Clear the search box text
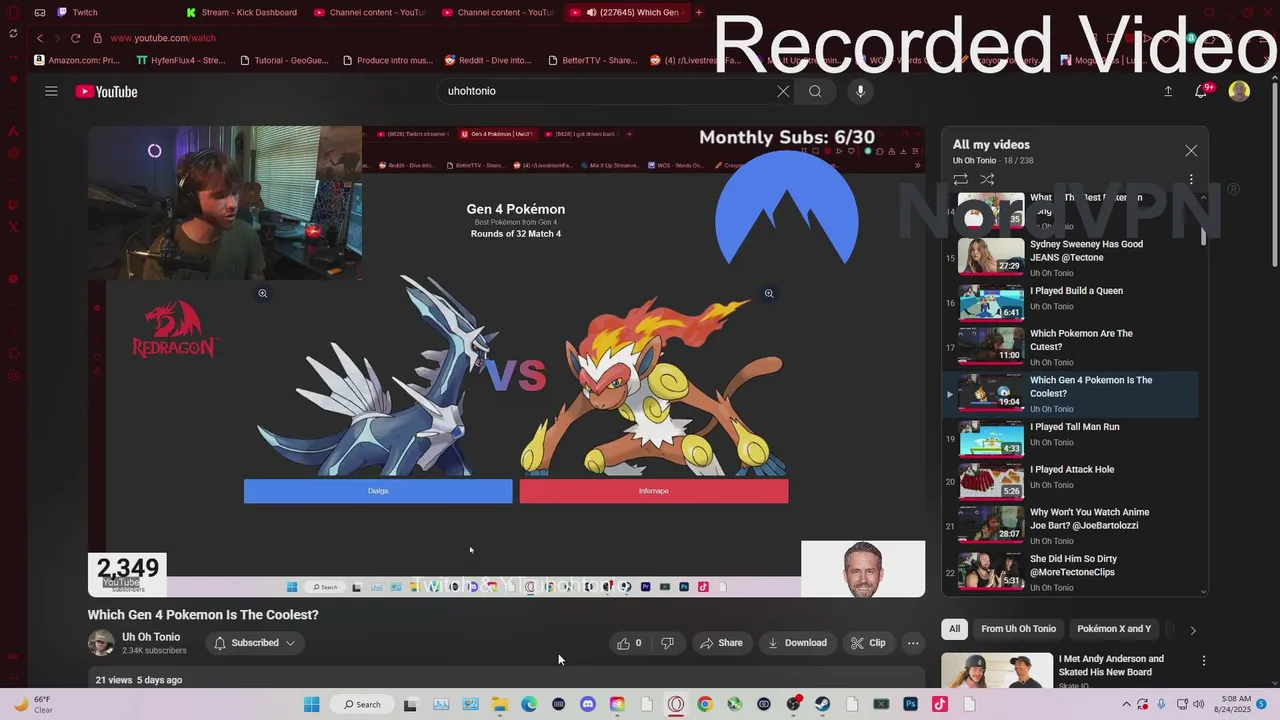The image size is (1280, 720). tap(783, 91)
